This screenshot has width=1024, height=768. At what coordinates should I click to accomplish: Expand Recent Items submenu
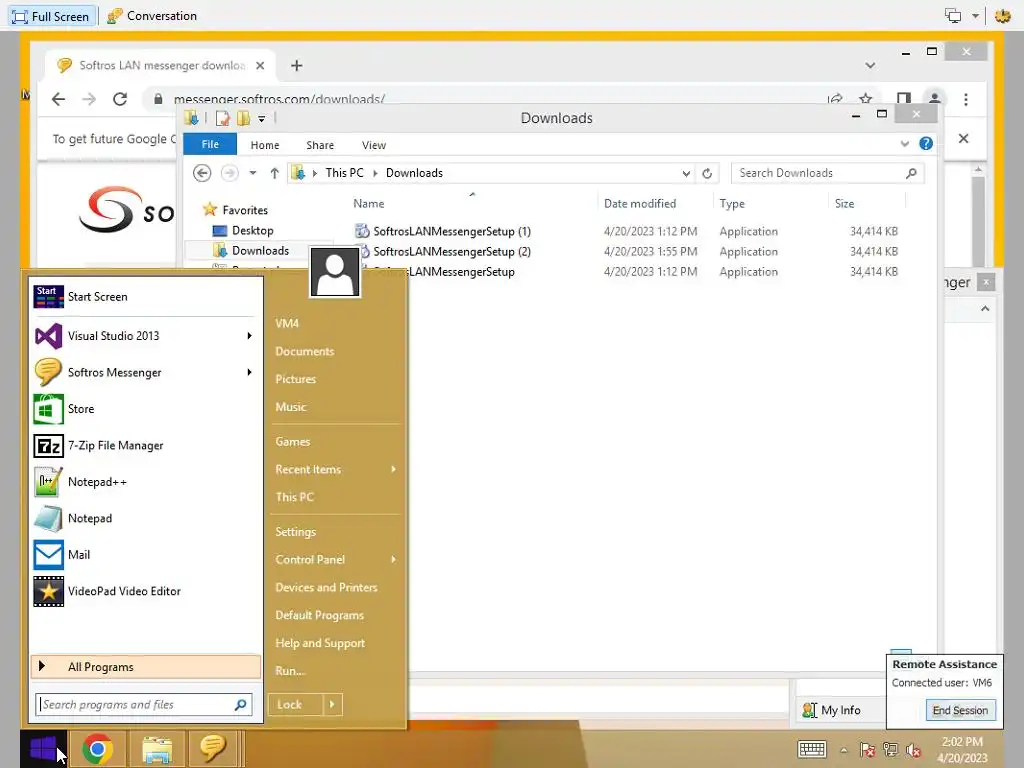(x=394, y=470)
